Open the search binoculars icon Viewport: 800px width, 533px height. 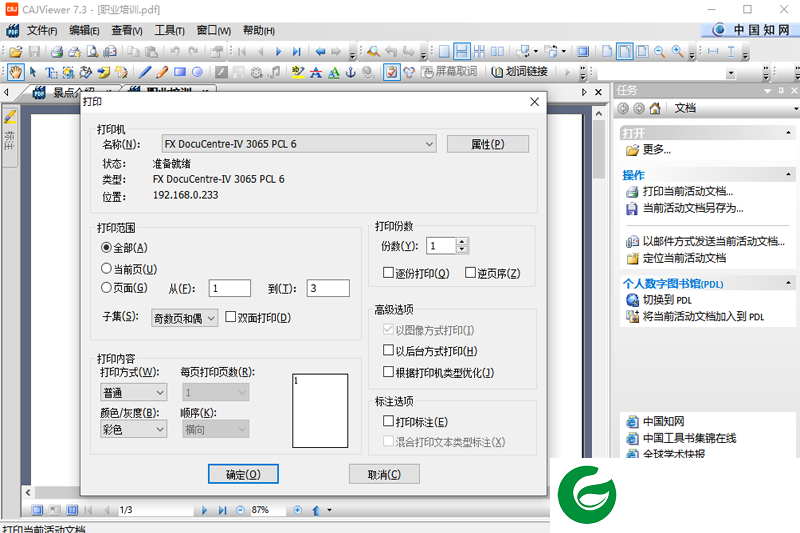click(x=373, y=52)
